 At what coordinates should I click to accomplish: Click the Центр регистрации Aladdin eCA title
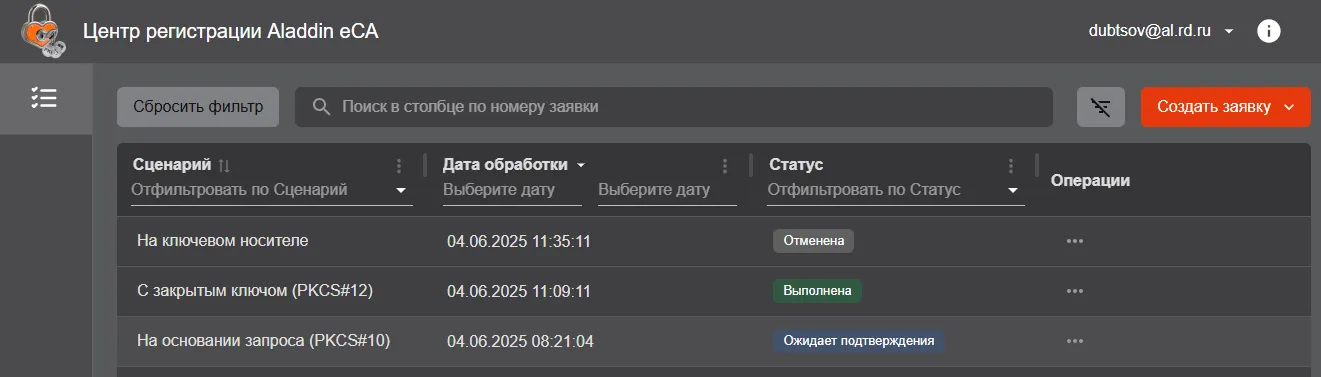point(231,31)
